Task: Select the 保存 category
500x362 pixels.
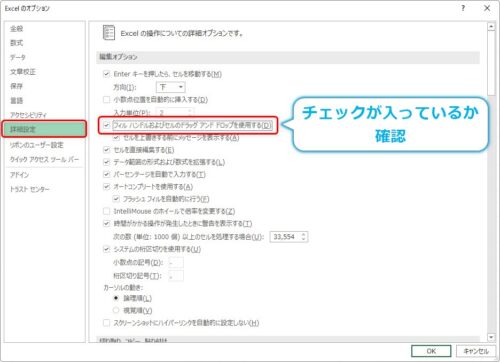Action: 17,86
